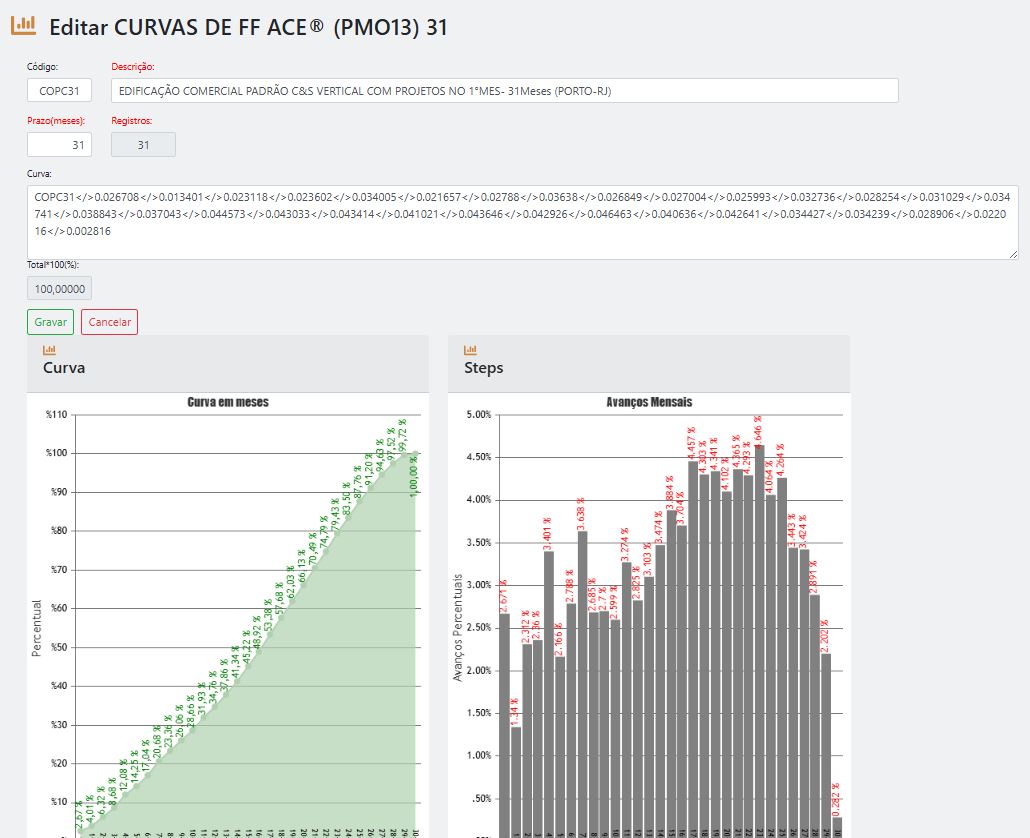Click the Total*100(%) field showing 100,00000
The image size is (1030, 838).
click(59, 289)
